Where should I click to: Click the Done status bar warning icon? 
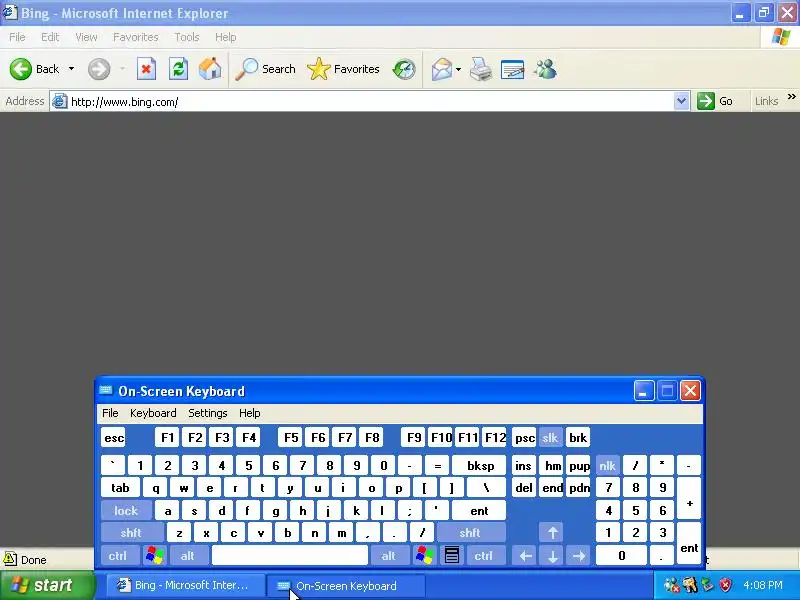10,559
